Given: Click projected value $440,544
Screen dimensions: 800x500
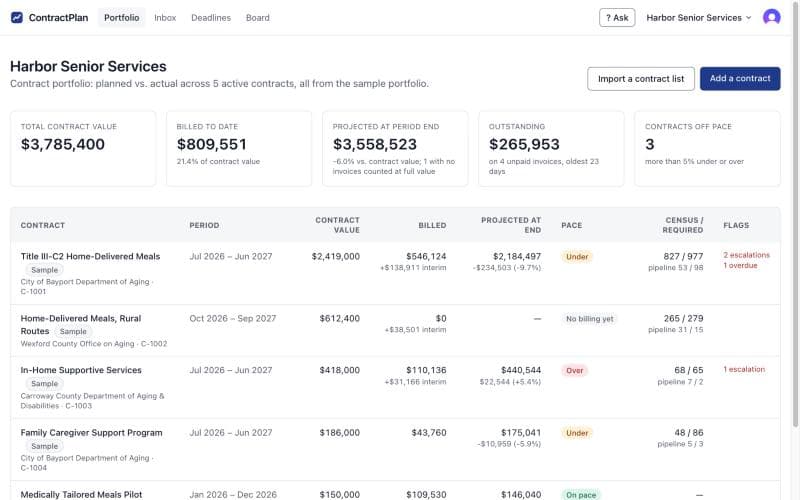Looking at the screenshot, I should point(521,370).
